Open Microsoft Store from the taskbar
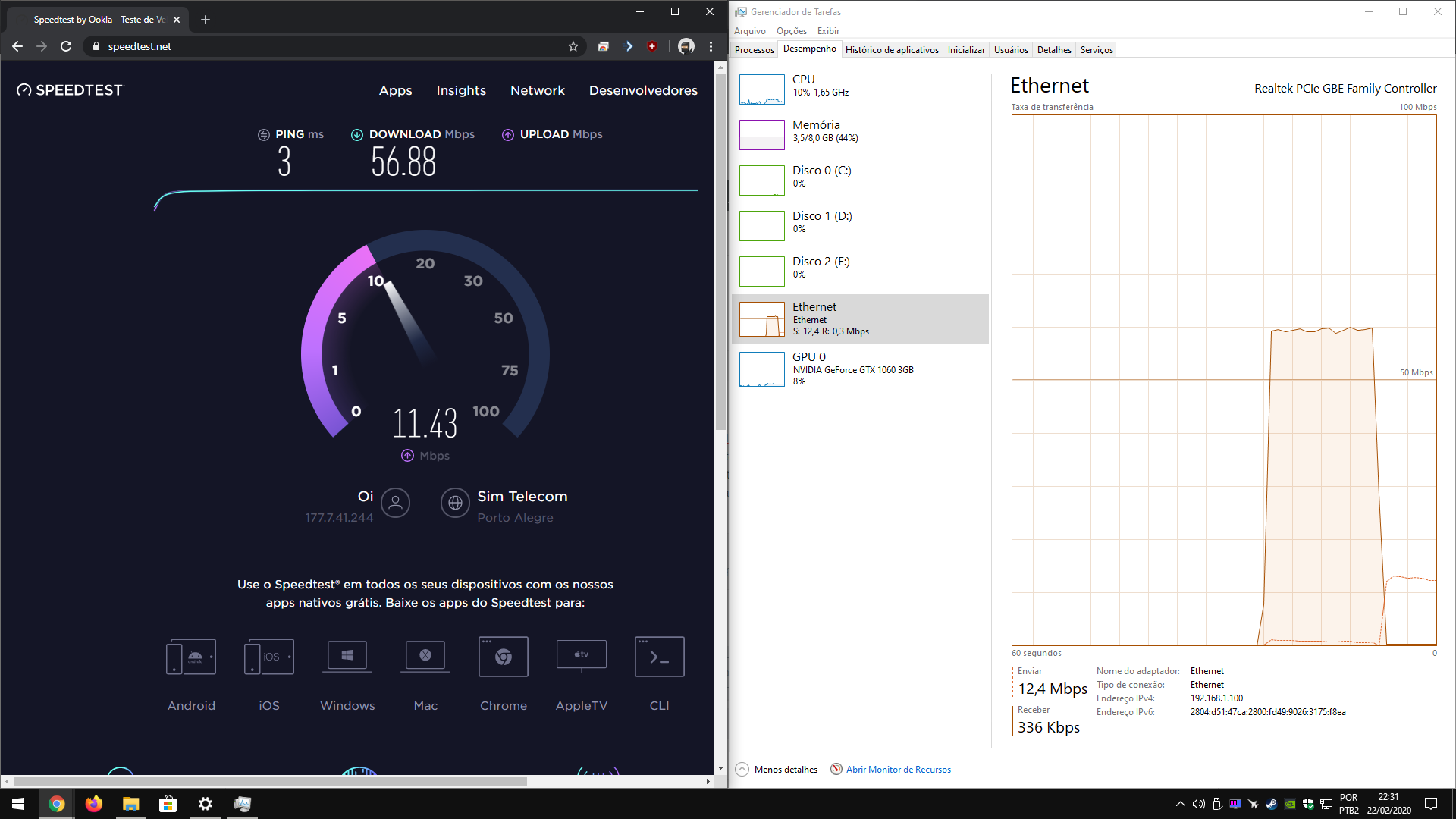 click(x=168, y=804)
